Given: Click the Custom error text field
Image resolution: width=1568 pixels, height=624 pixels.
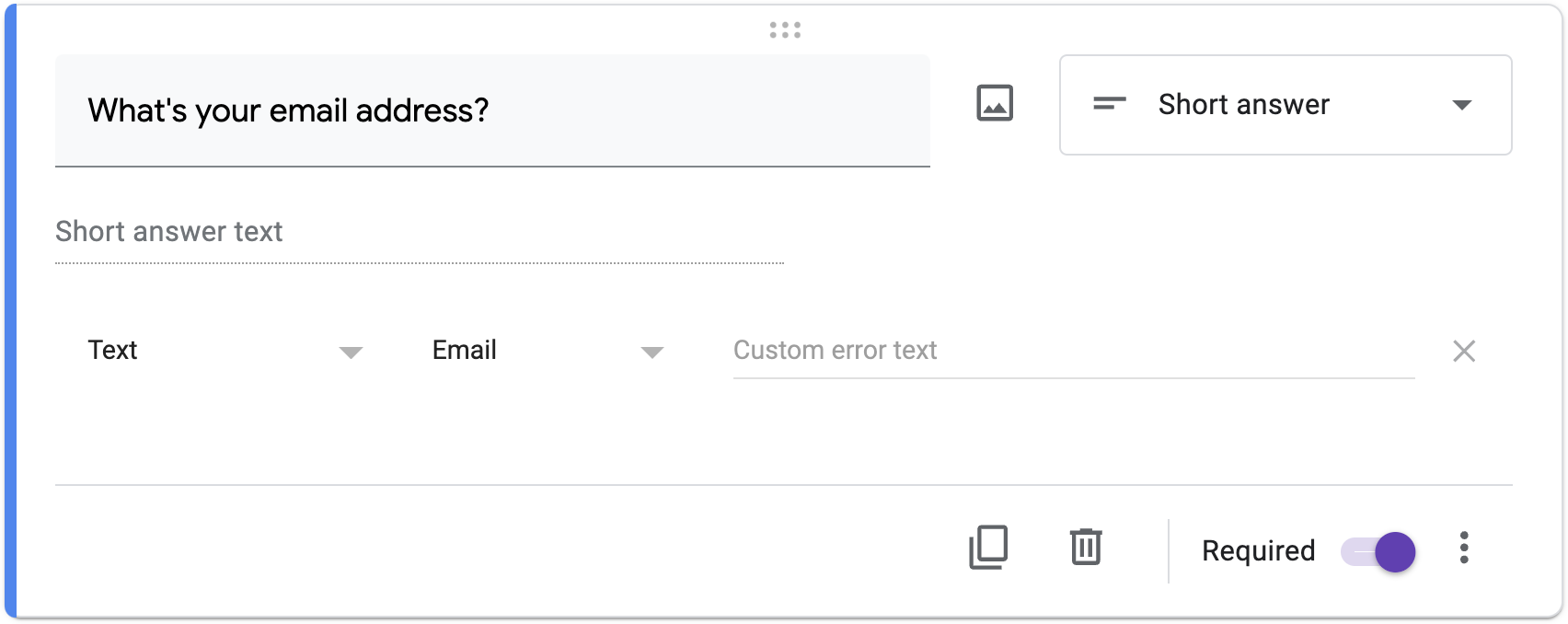Looking at the screenshot, I should click(1073, 351).
